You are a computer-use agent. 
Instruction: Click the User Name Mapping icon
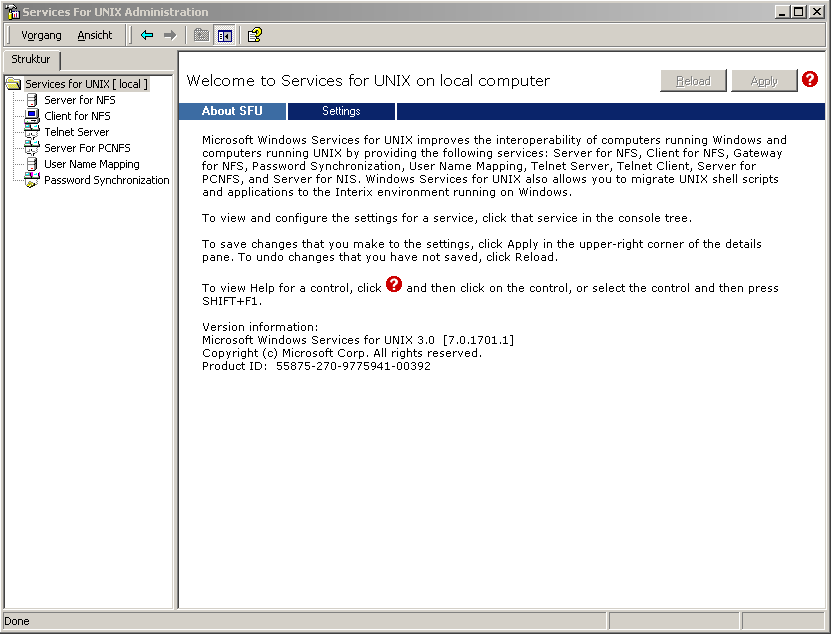(32, 164)
